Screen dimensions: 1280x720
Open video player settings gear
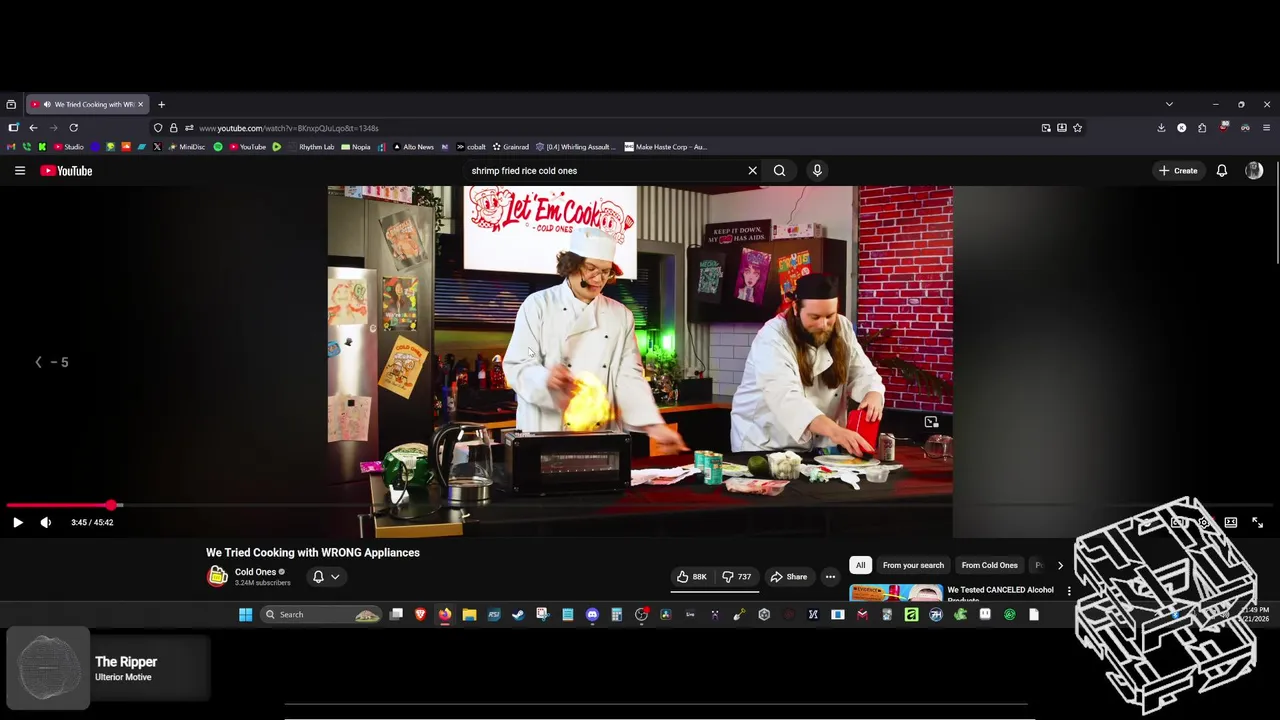pos(1205,522)
